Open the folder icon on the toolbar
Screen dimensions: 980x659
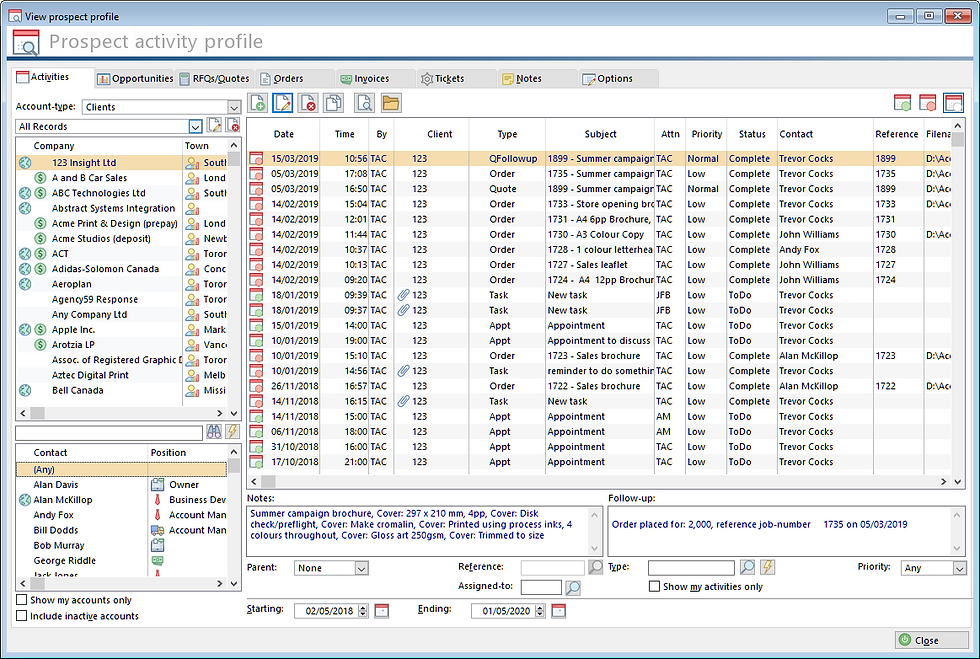coord(391,102)
